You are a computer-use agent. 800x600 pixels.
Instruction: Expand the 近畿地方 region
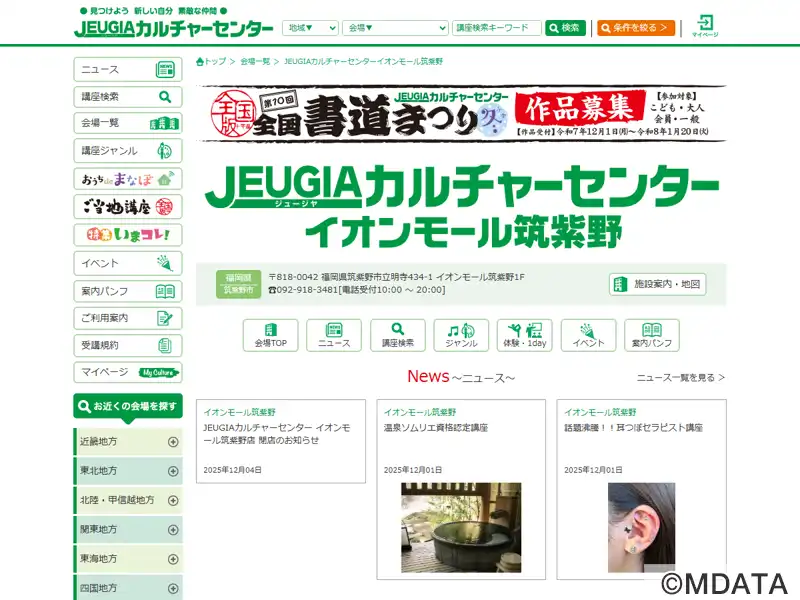[x=128, y=442]
